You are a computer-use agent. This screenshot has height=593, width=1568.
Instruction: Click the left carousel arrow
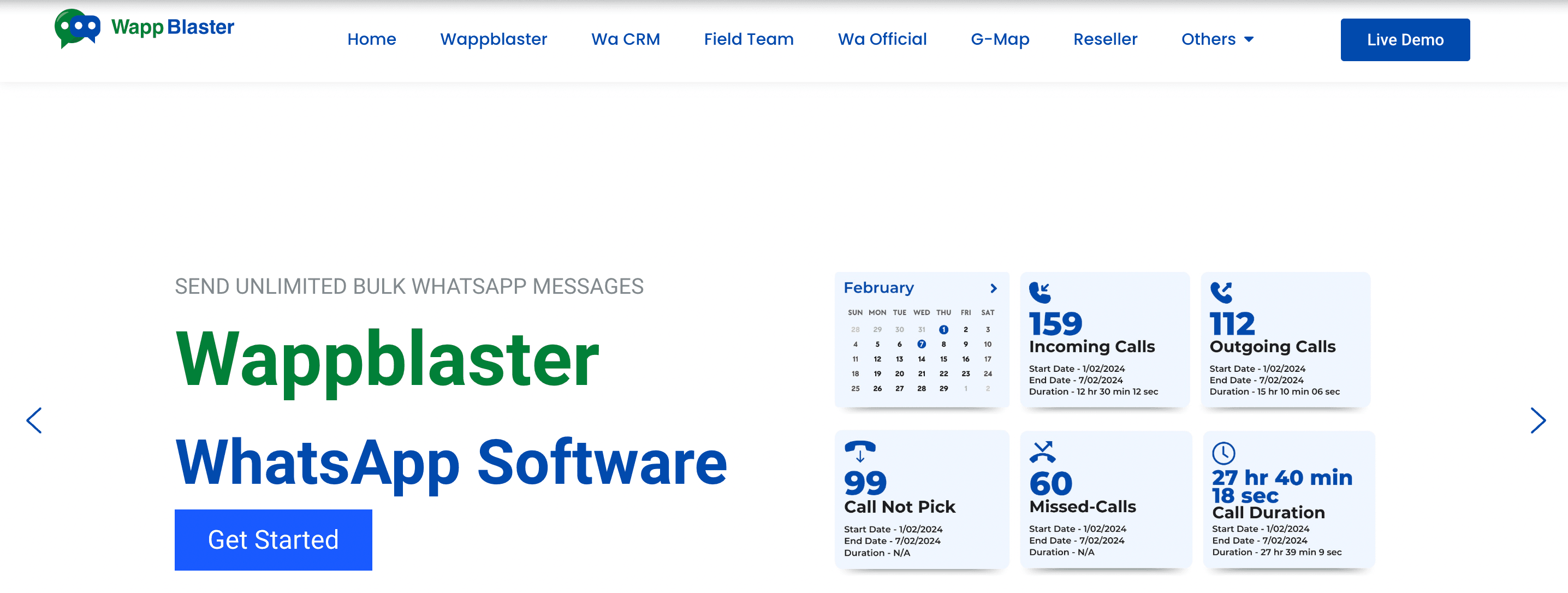point(34,420)
